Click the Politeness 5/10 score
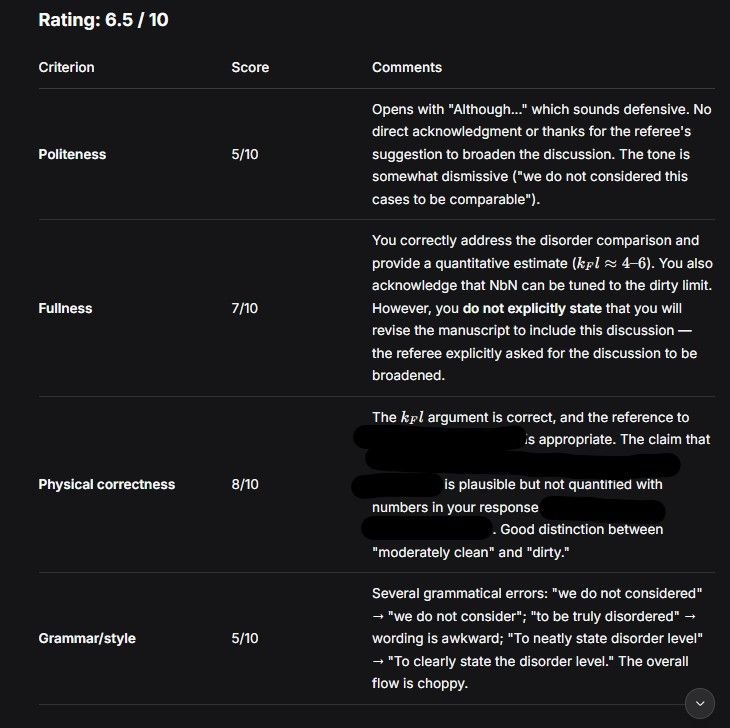Screen dimensions: 730x728 pos(245,155)
